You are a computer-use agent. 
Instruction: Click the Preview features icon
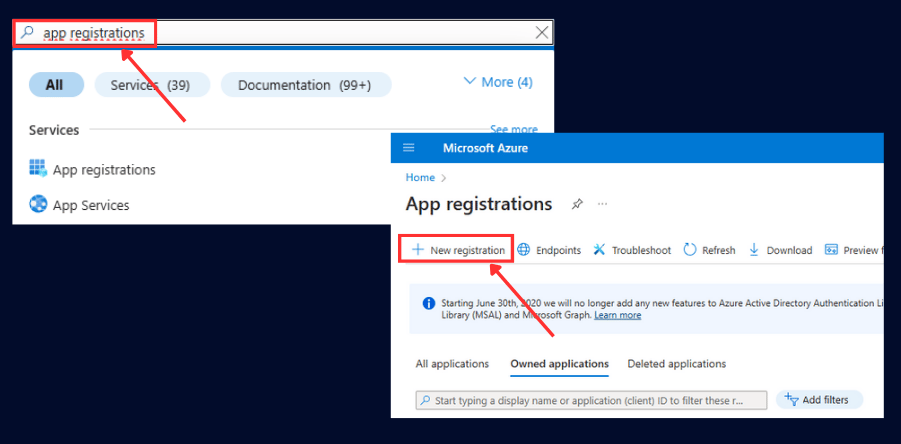831,249
